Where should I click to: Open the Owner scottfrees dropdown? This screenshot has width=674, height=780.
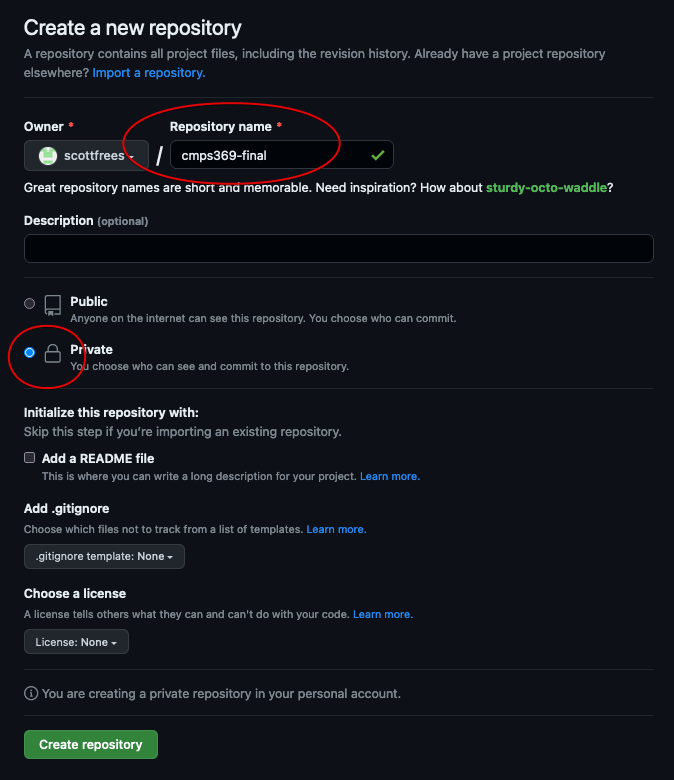pyautogui.click(x=86, y=155)
